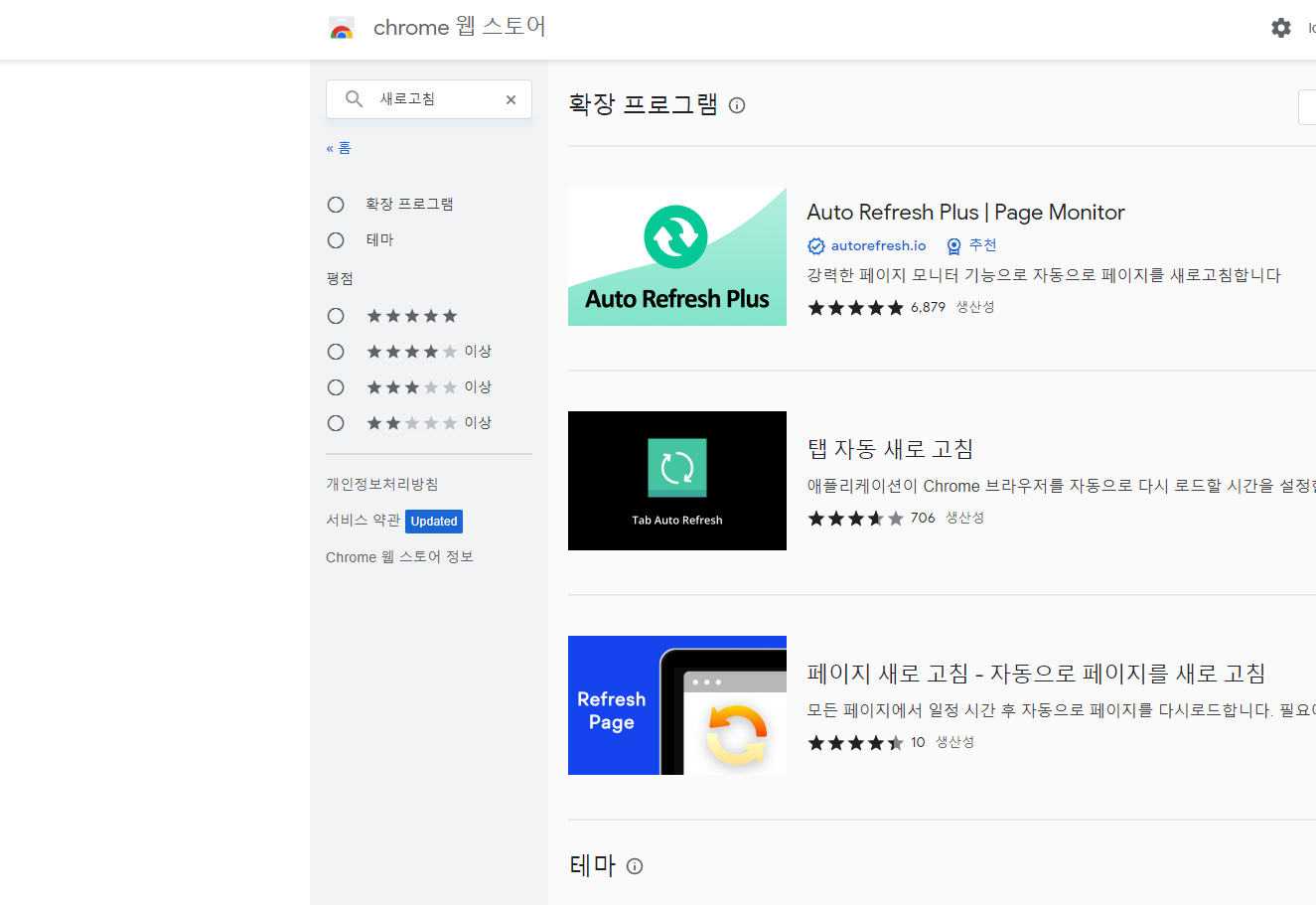Click the search magnifier icon
This screenshot has height=905, width=1316.
[x=354, y=98]
